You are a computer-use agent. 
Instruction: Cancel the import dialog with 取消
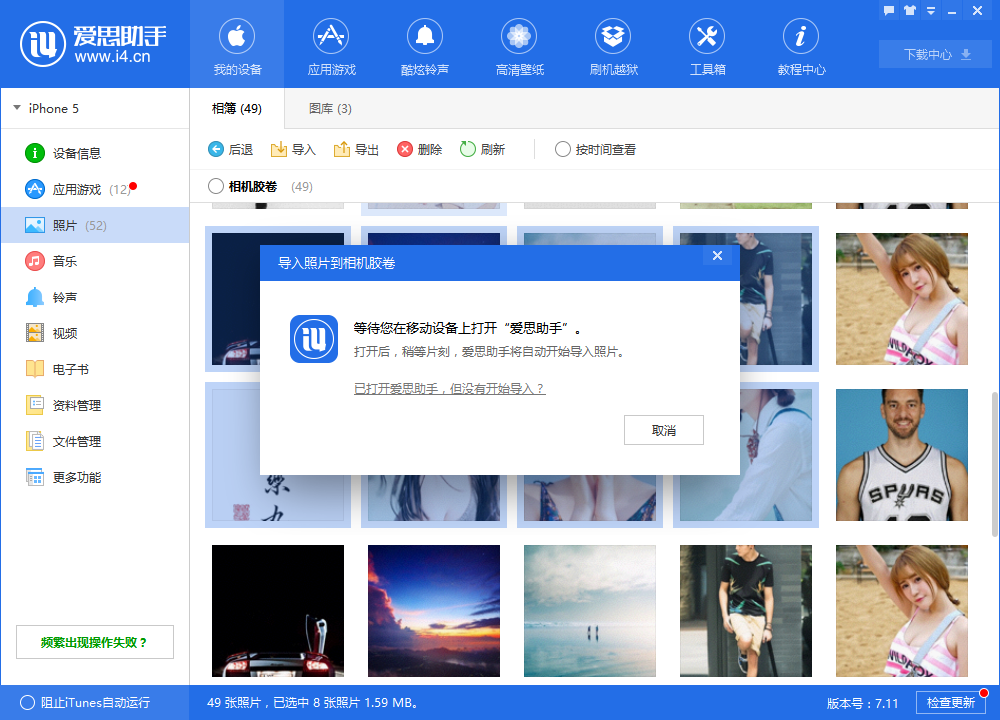663,430
